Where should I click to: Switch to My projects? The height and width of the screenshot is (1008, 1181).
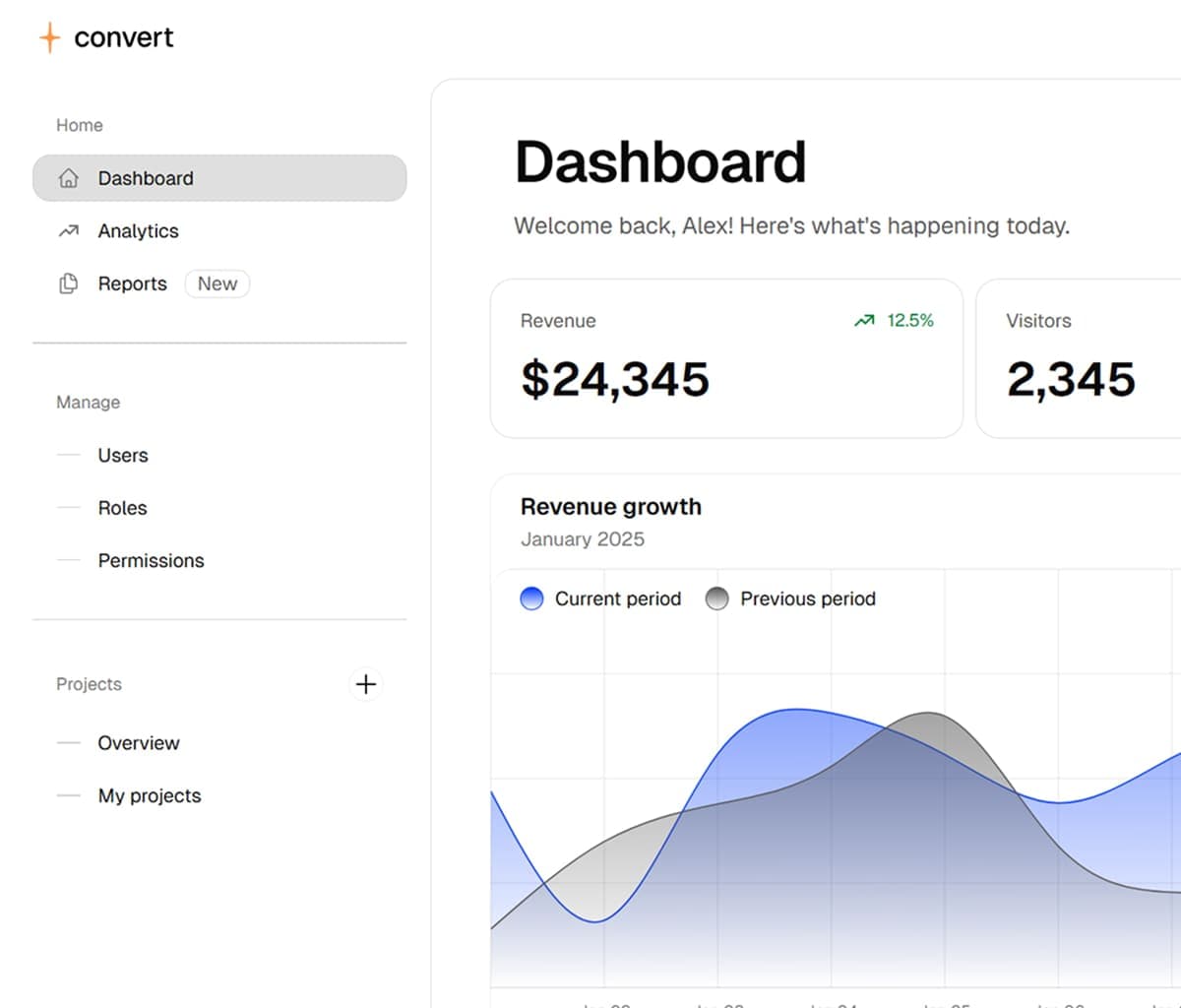tap(149, 795)
